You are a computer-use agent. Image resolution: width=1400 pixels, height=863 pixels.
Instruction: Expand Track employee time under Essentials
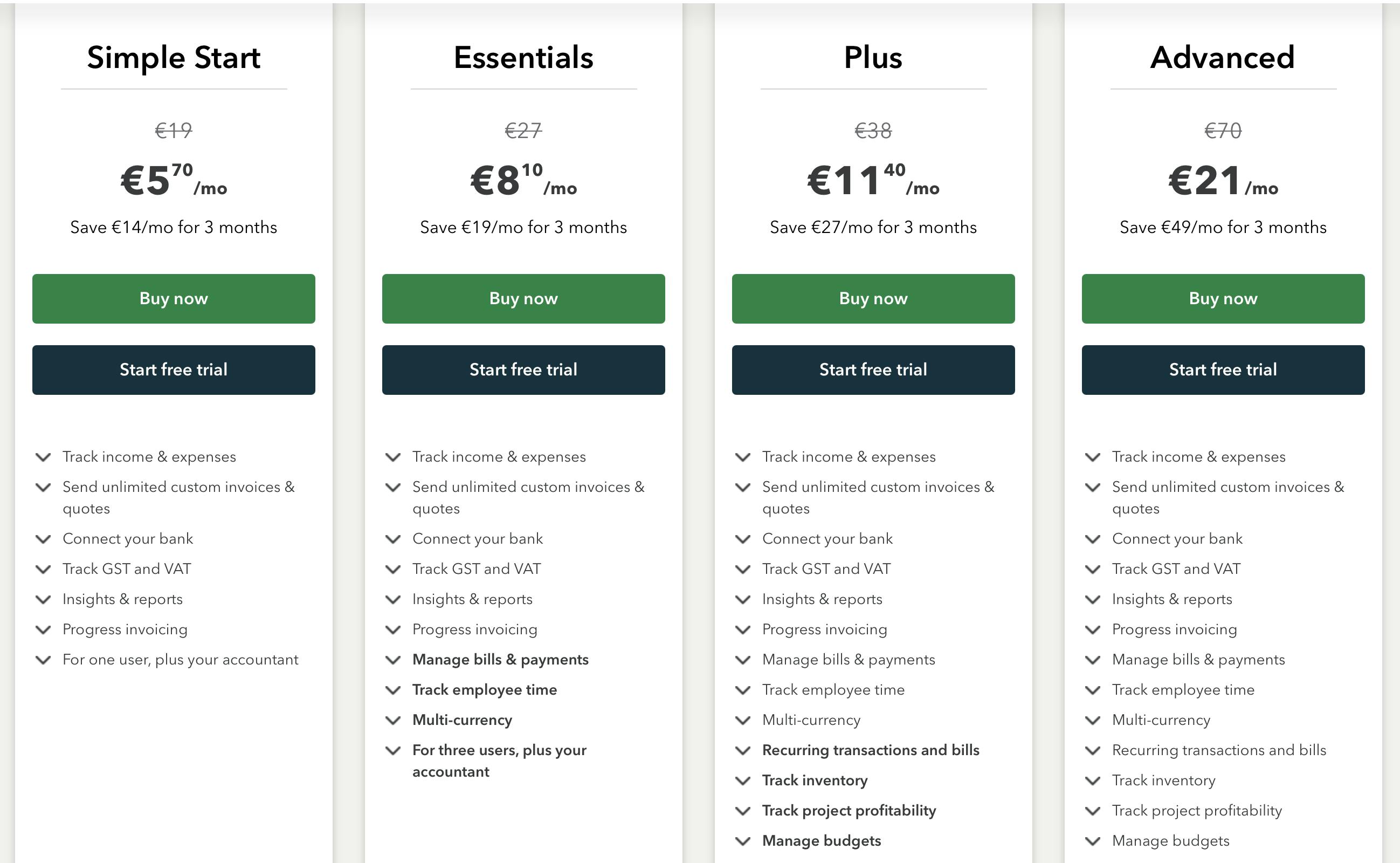(393, 690)
